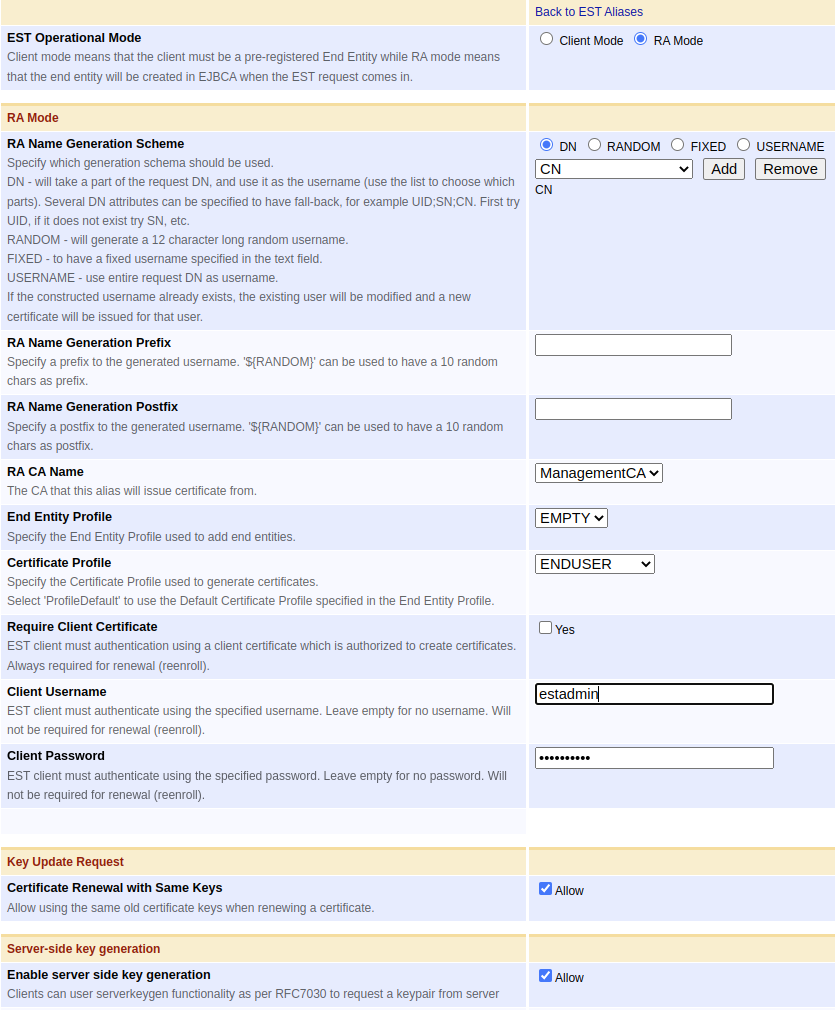Select the Client Username estadmin field
Viewport: 835px width, 1010px height.
click(654, 693)
